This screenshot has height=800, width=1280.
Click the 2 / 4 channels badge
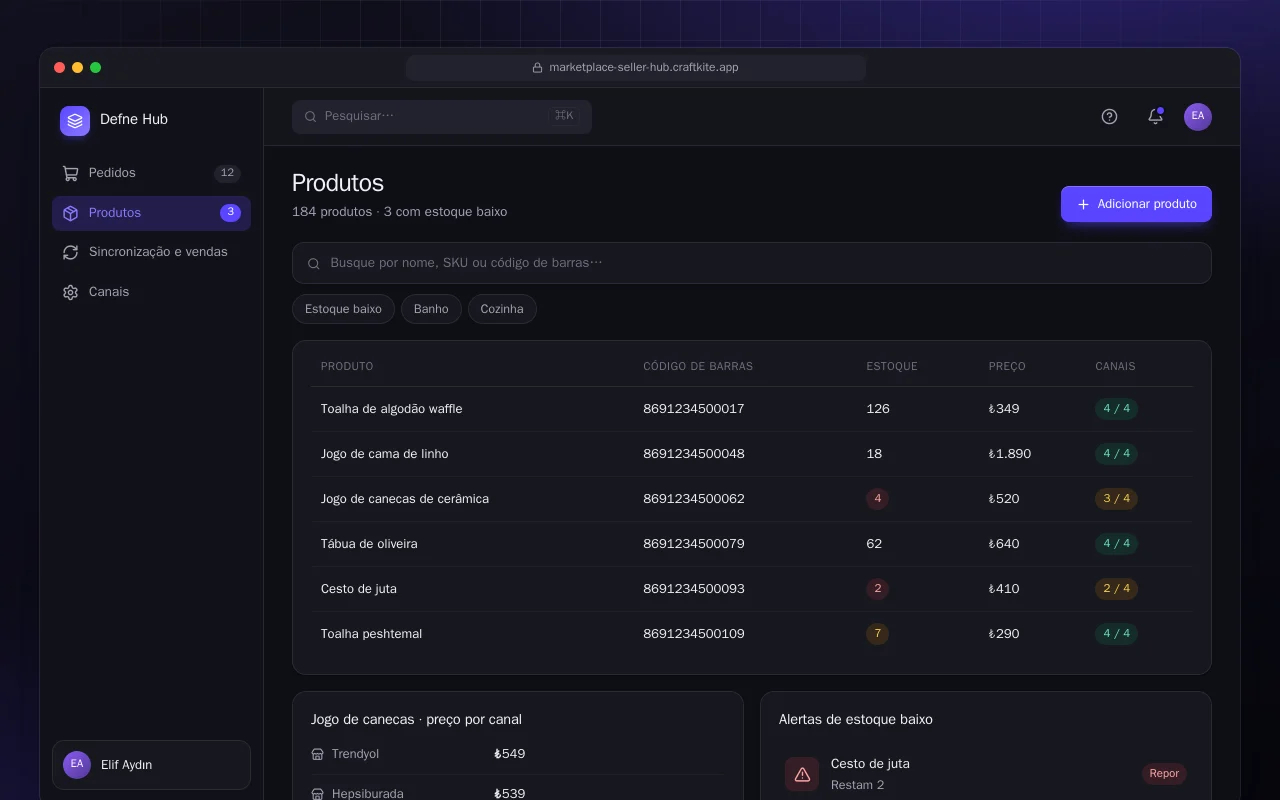[x=1116, y=589]
